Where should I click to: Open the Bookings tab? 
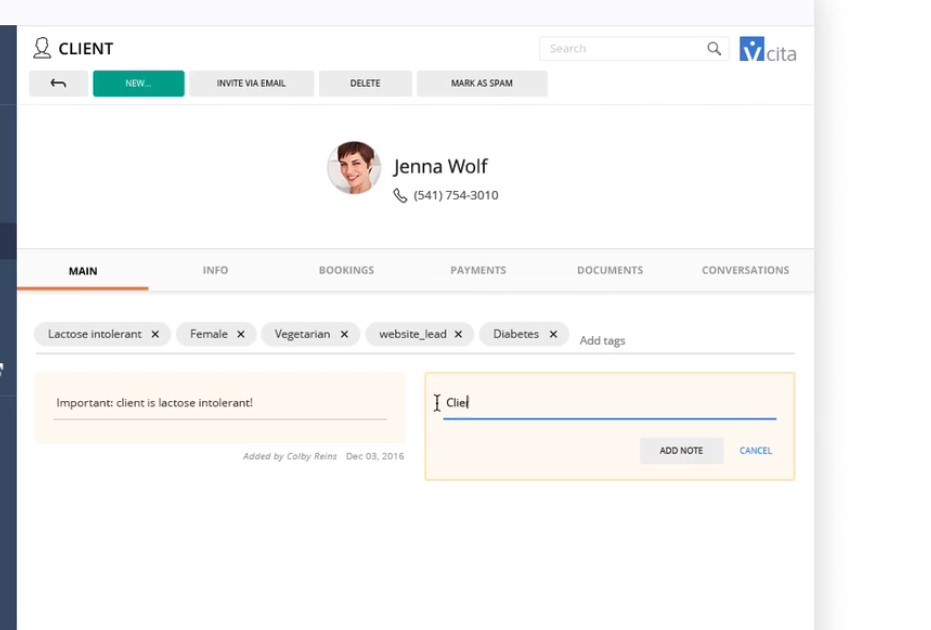click(x=346, y=270)
